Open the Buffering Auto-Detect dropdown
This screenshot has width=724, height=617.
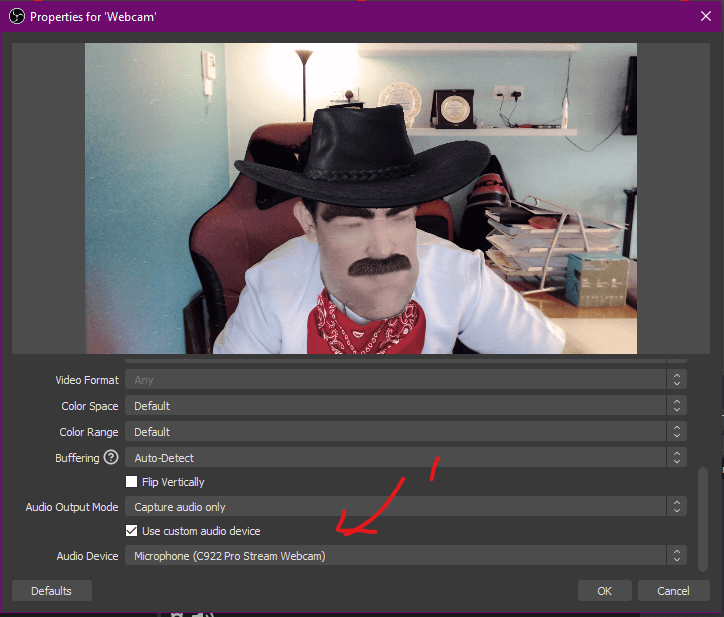pos(406,458)
